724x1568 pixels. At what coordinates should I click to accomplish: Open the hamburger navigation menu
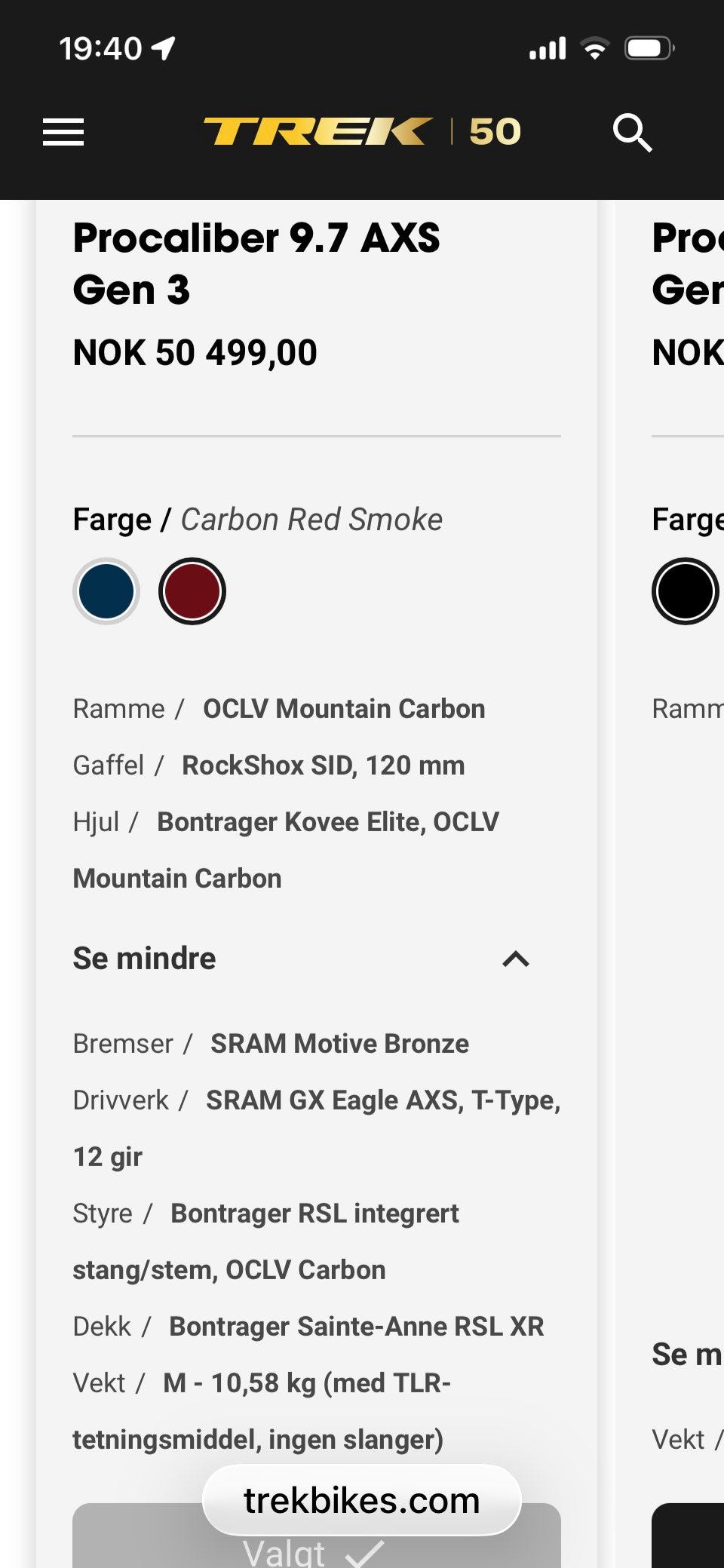63,132
